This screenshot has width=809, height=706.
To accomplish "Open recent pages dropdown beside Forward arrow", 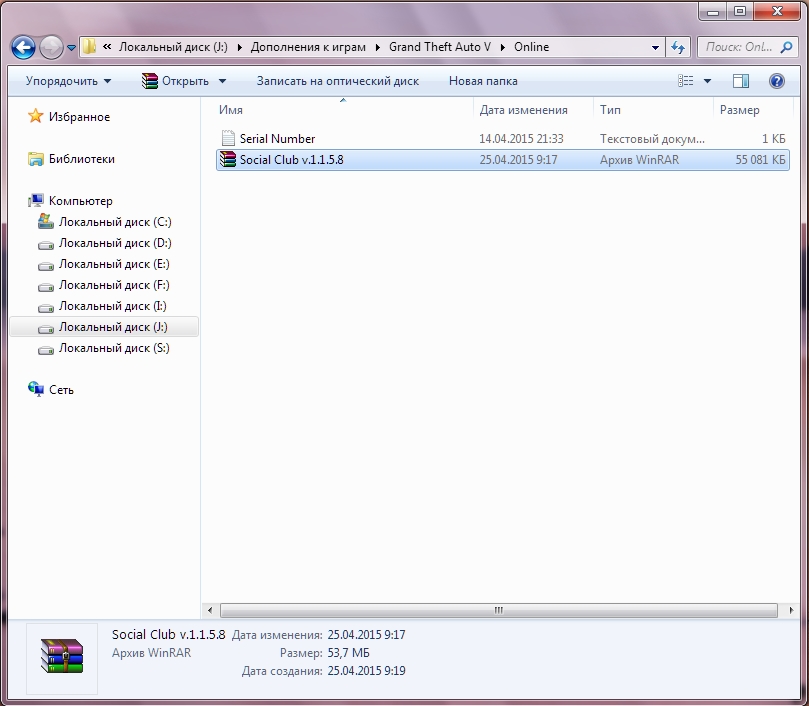I will [71, 48].
